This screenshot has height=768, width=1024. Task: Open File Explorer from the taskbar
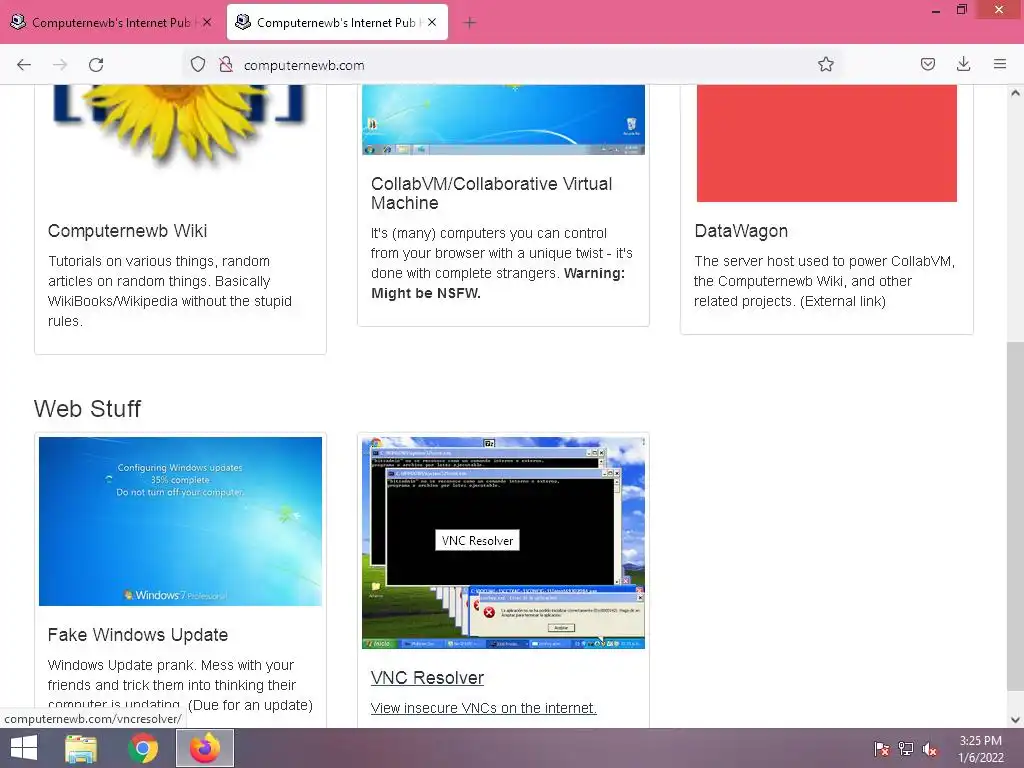coord(81,748)
